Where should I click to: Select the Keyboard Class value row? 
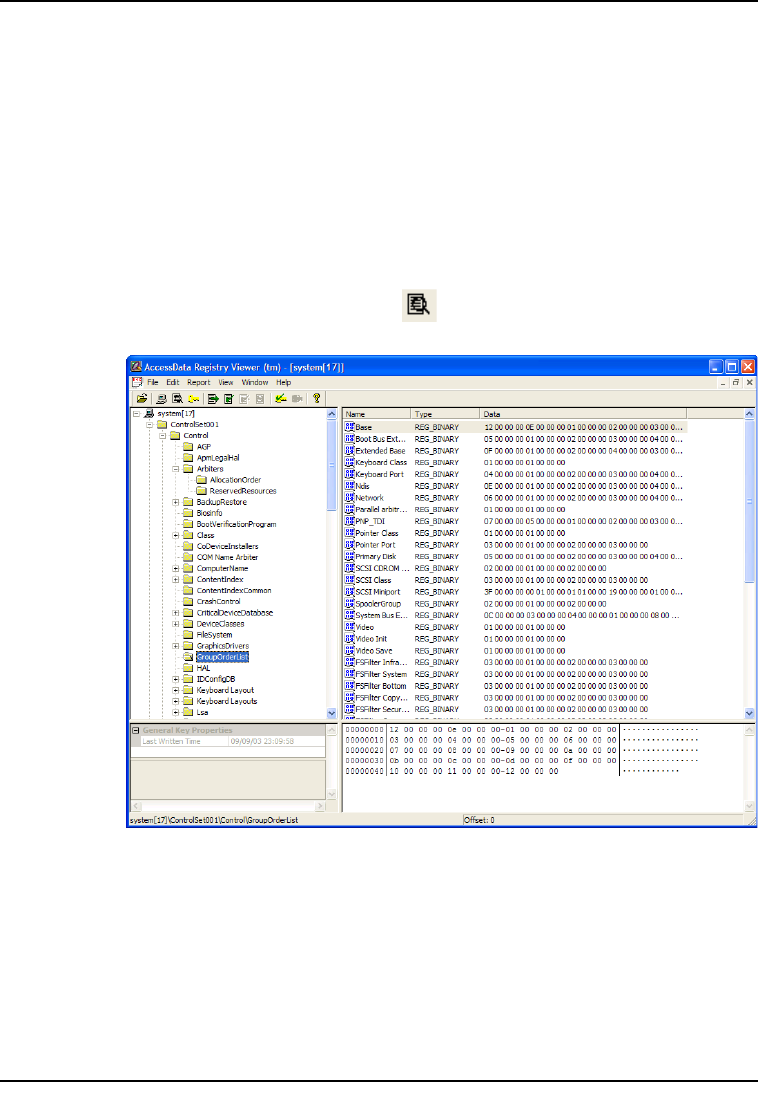click(514, 462)
